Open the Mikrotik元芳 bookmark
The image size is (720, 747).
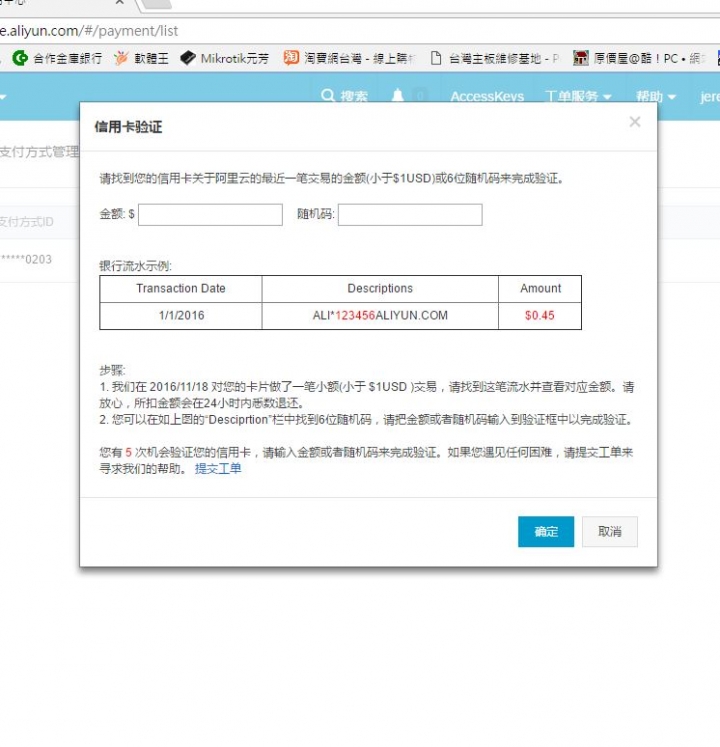point(225,58)
